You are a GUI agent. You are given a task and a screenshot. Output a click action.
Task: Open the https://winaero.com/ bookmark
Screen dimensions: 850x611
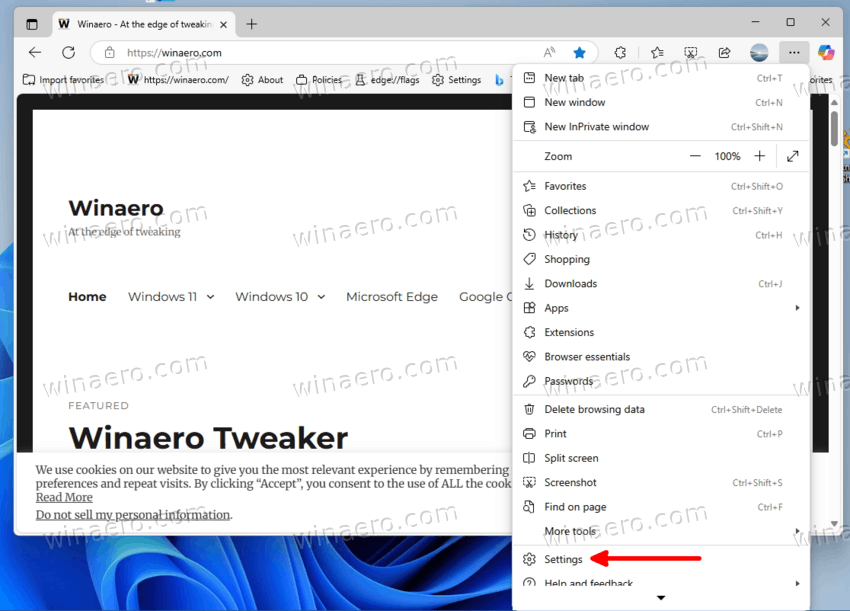178,80
